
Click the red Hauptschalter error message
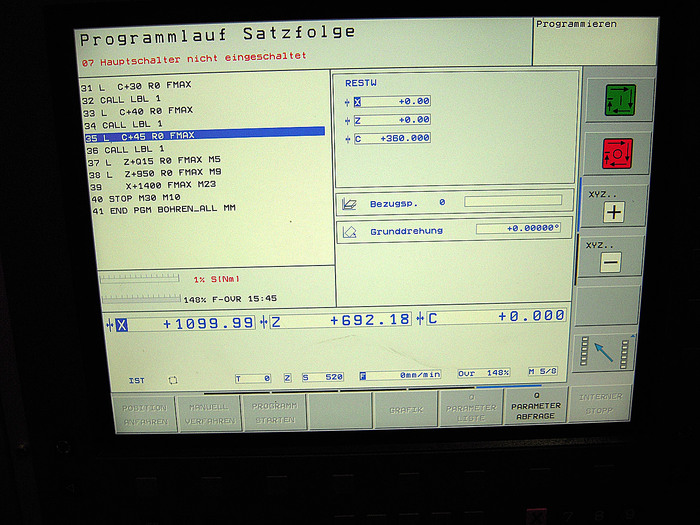(194, 59)
